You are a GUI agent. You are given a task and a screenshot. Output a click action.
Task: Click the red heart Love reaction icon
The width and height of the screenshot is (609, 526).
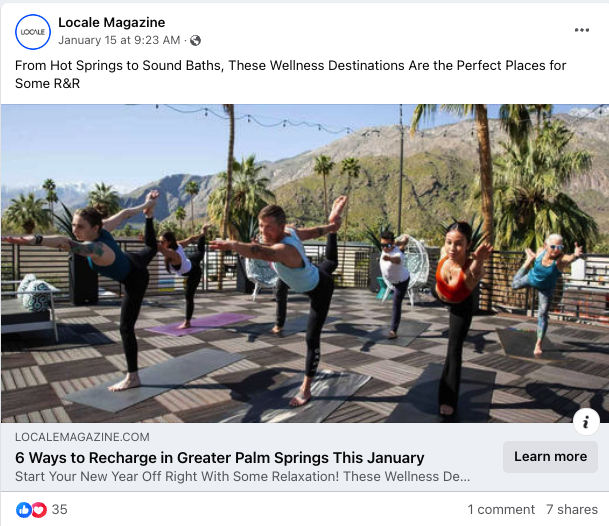click(x=39, y=510)
